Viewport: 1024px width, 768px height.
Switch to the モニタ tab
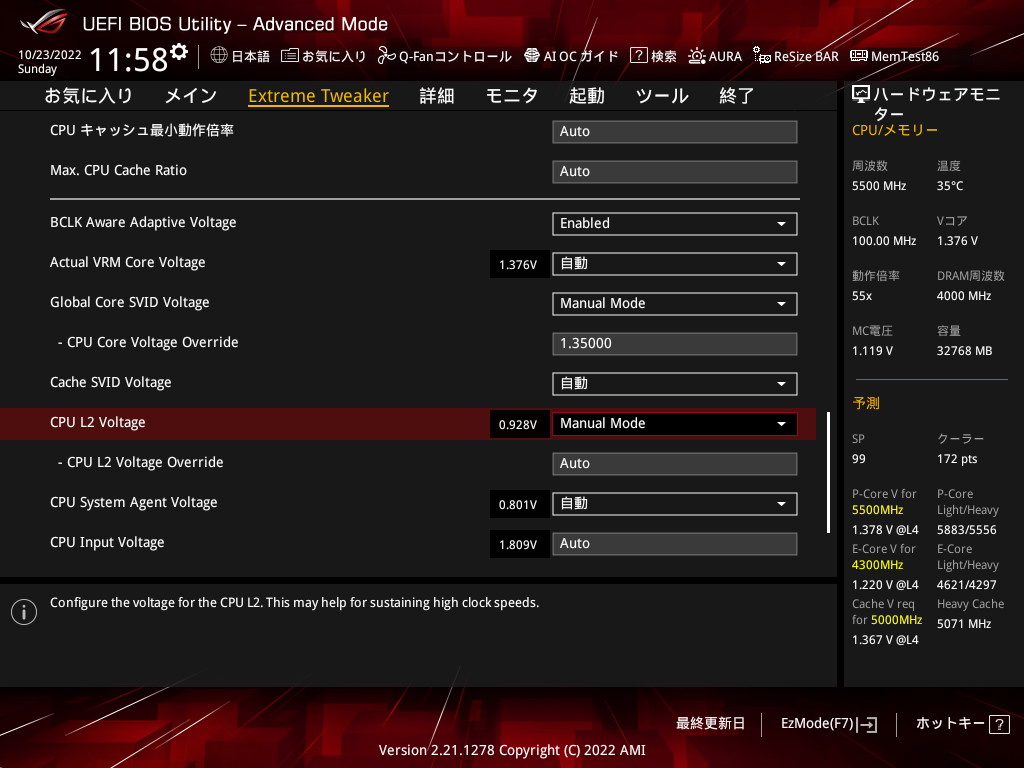pyautogui.click(x=511, y=96)
